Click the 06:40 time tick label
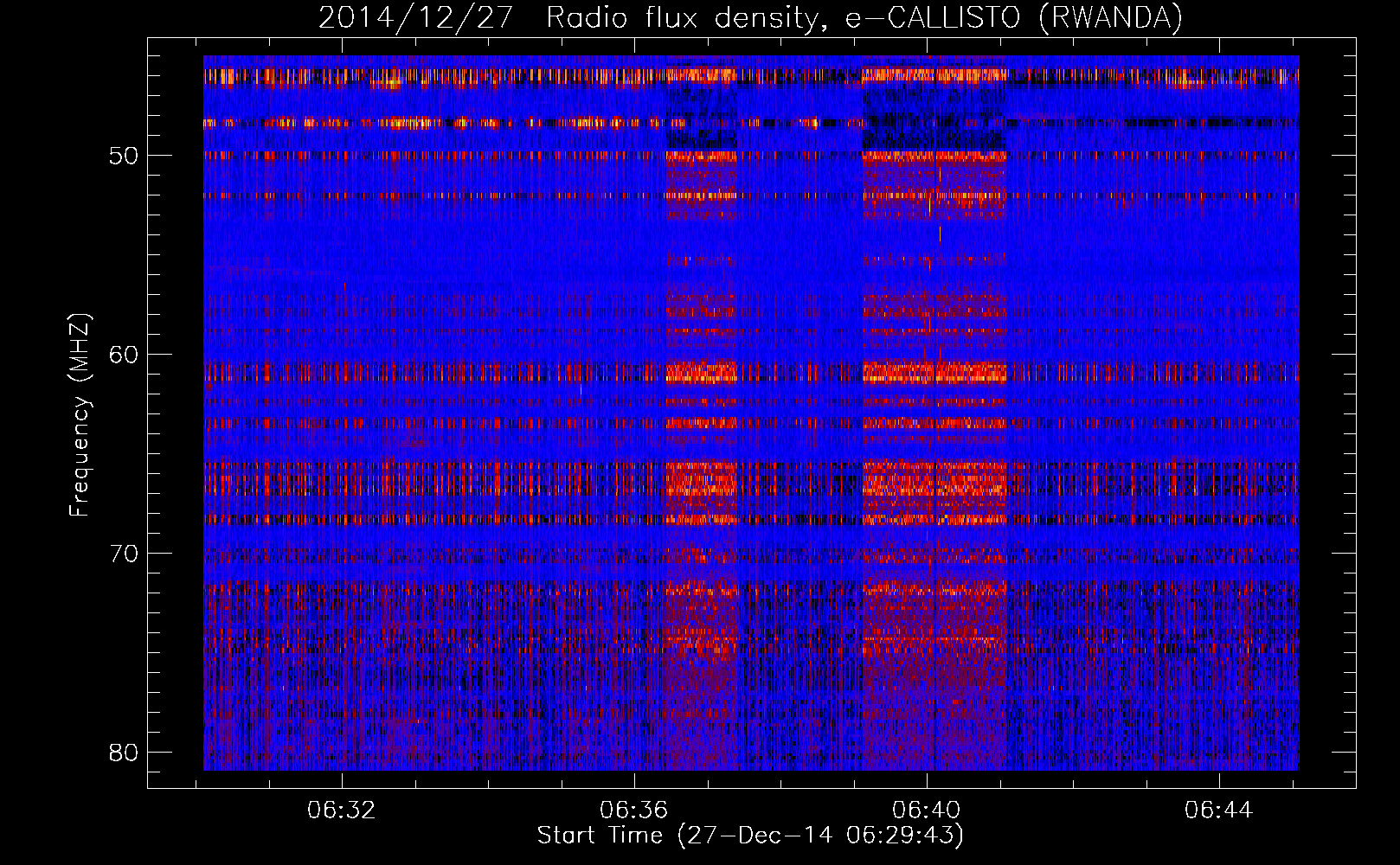 click(x=927, y=811)
